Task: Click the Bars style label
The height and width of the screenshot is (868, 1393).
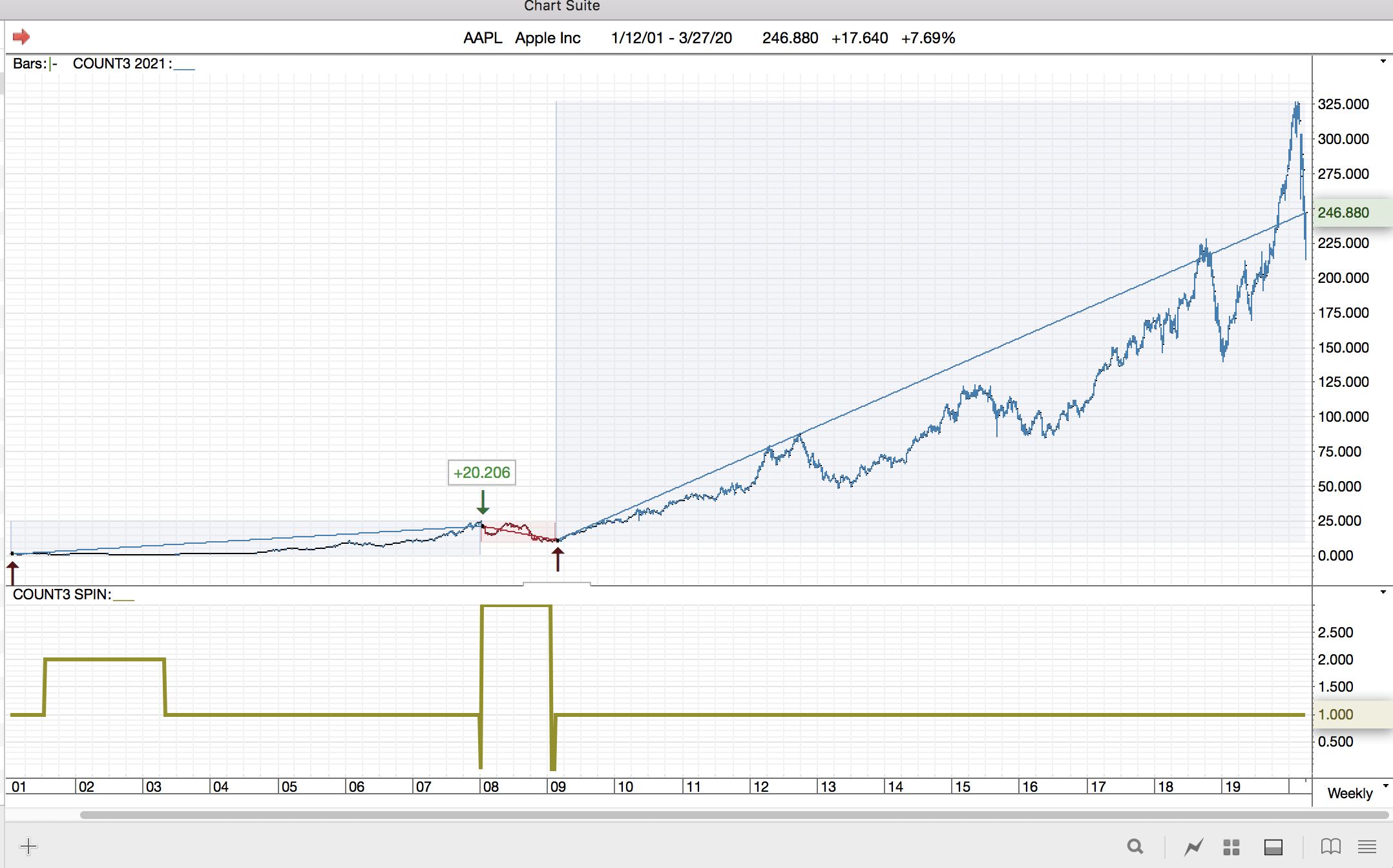Action: (30, 63)
